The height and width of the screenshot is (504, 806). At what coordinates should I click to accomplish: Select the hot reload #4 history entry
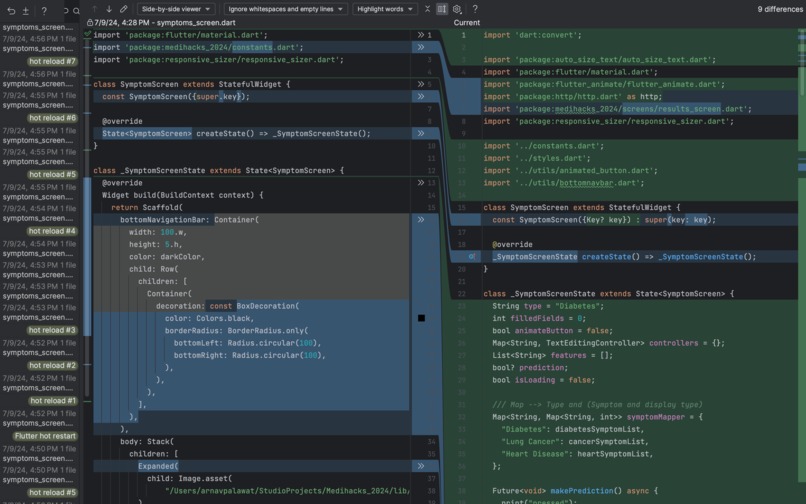pos(52,231)
